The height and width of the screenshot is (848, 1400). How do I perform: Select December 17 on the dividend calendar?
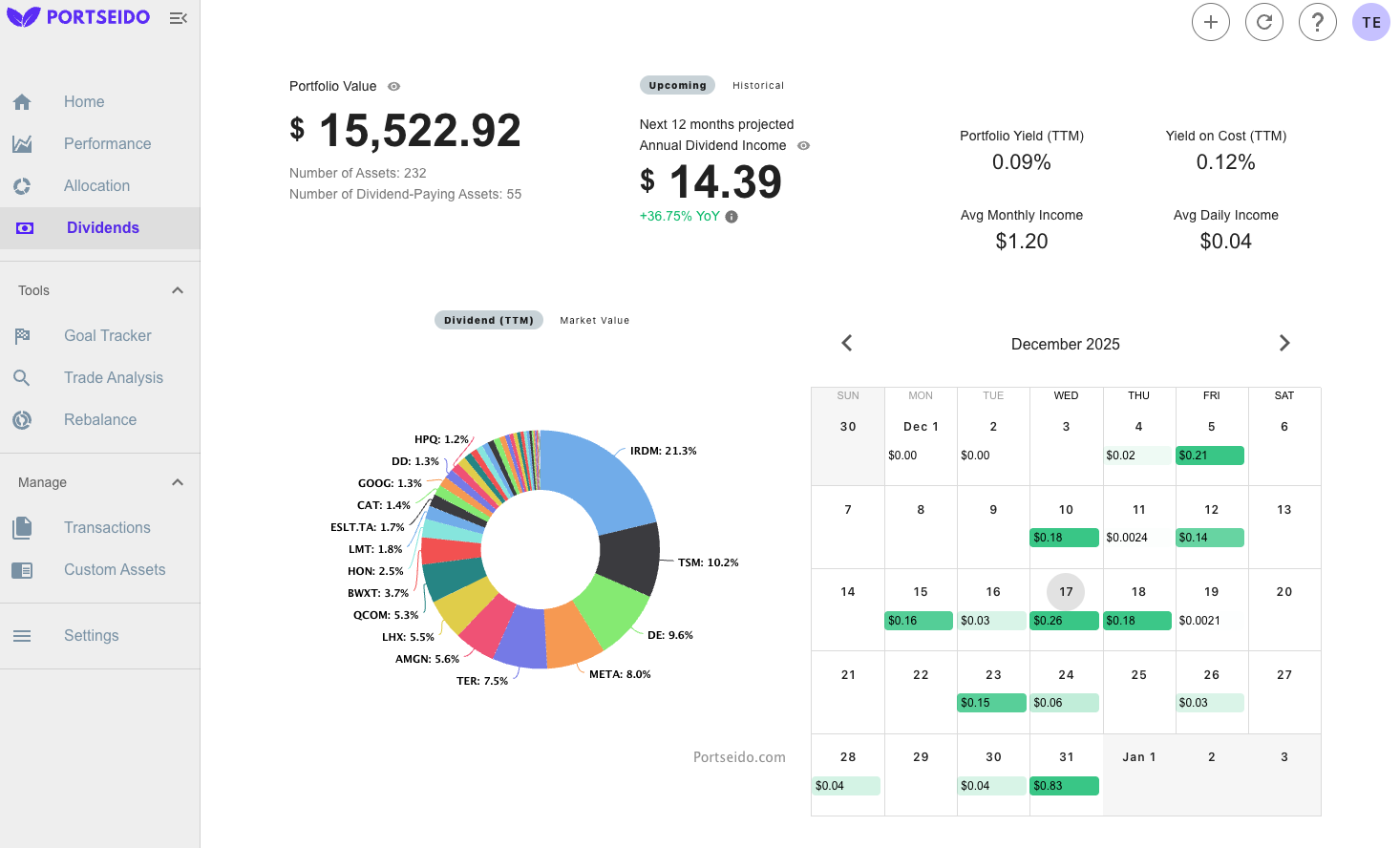point(1065,592)
